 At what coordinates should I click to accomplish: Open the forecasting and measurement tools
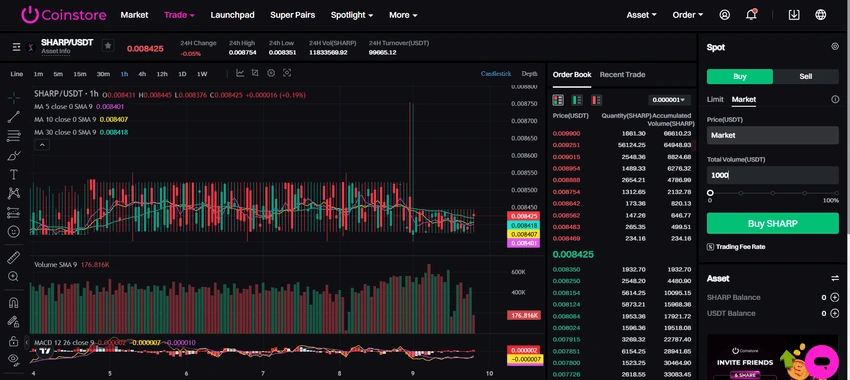pos(14,212)
